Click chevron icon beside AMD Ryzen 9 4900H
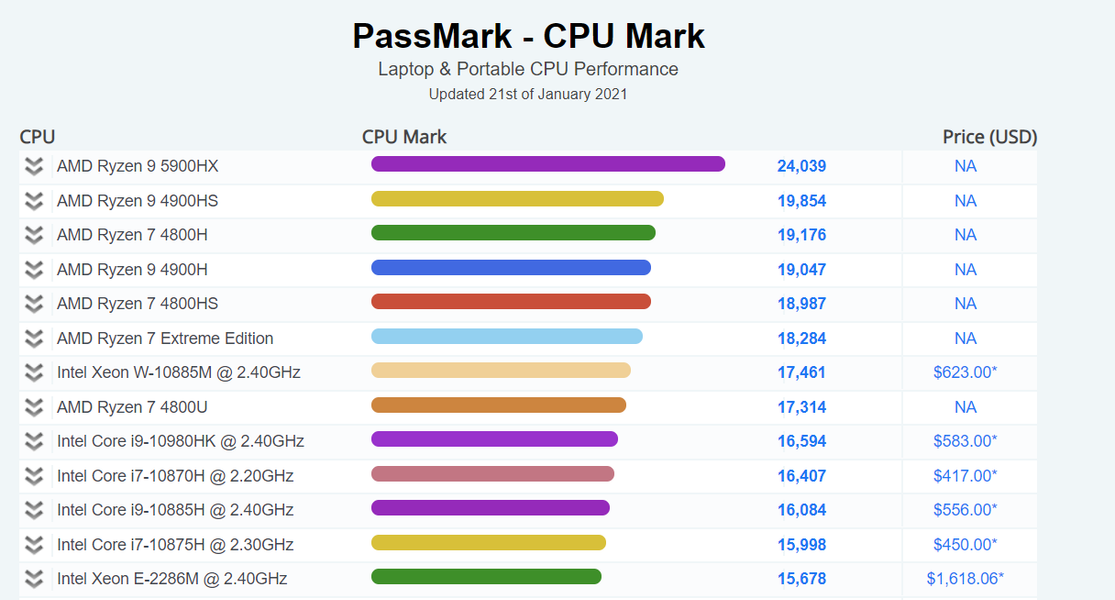The width and height of the screenshot is (1115, 600). pos(34,270)
